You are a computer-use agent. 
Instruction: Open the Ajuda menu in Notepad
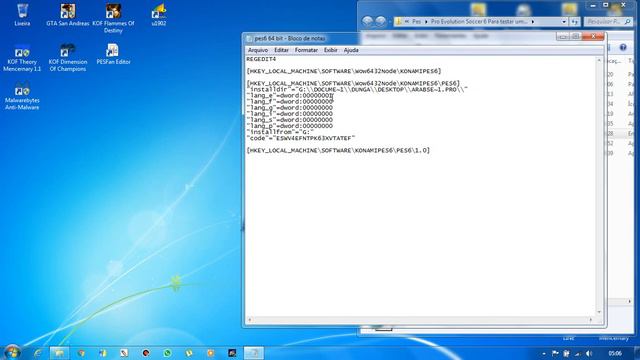[x=351, y=50]
